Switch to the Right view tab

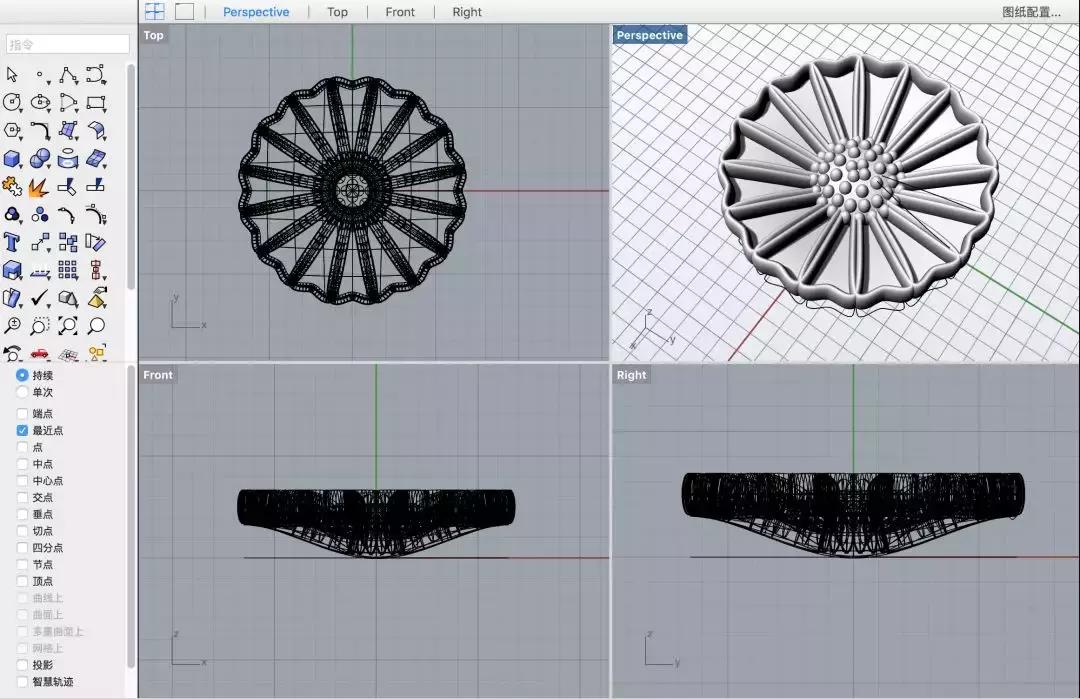point(466,12)
